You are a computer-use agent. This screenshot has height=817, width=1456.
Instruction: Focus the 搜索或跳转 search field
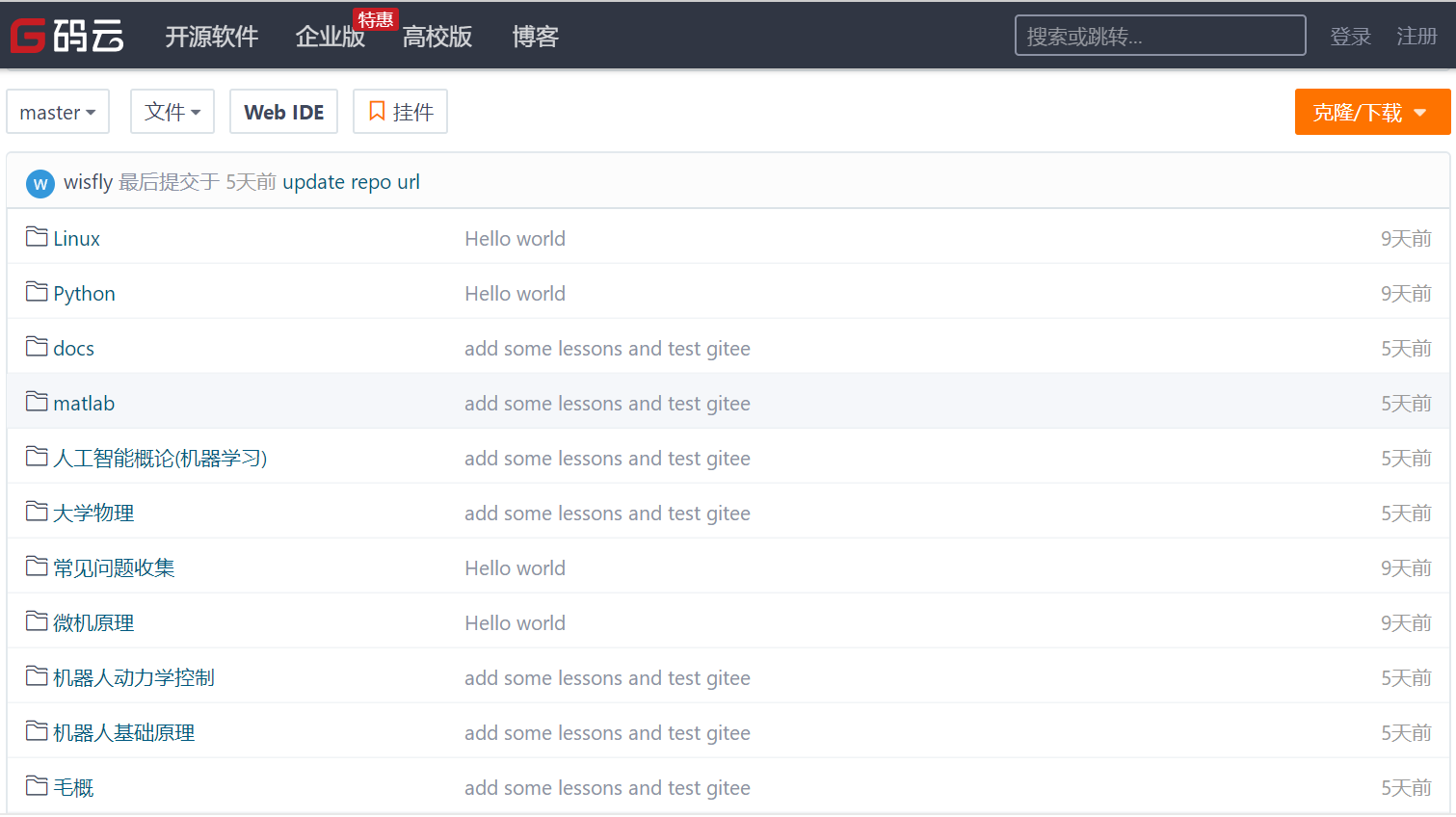1159,37
